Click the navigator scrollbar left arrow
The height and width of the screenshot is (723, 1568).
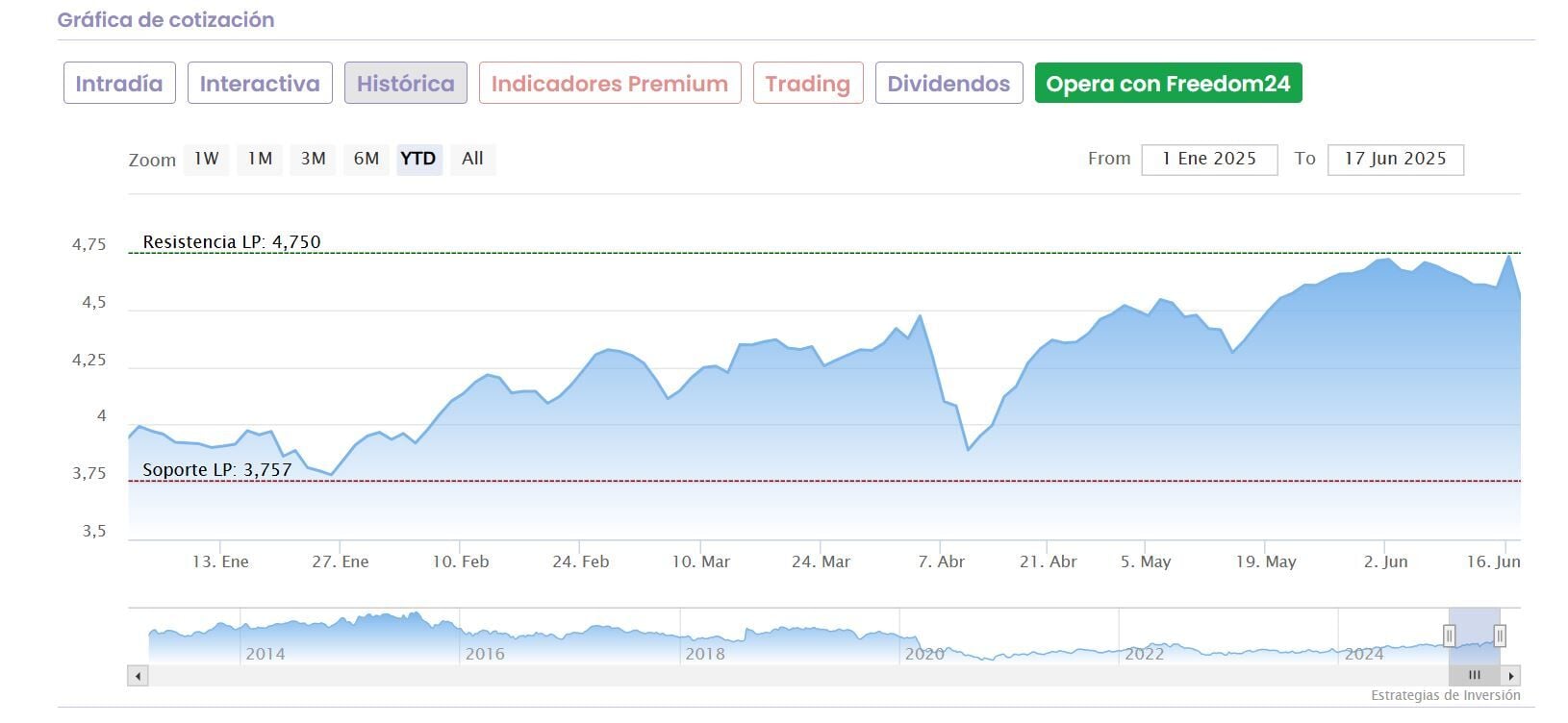tap(139, 676)
